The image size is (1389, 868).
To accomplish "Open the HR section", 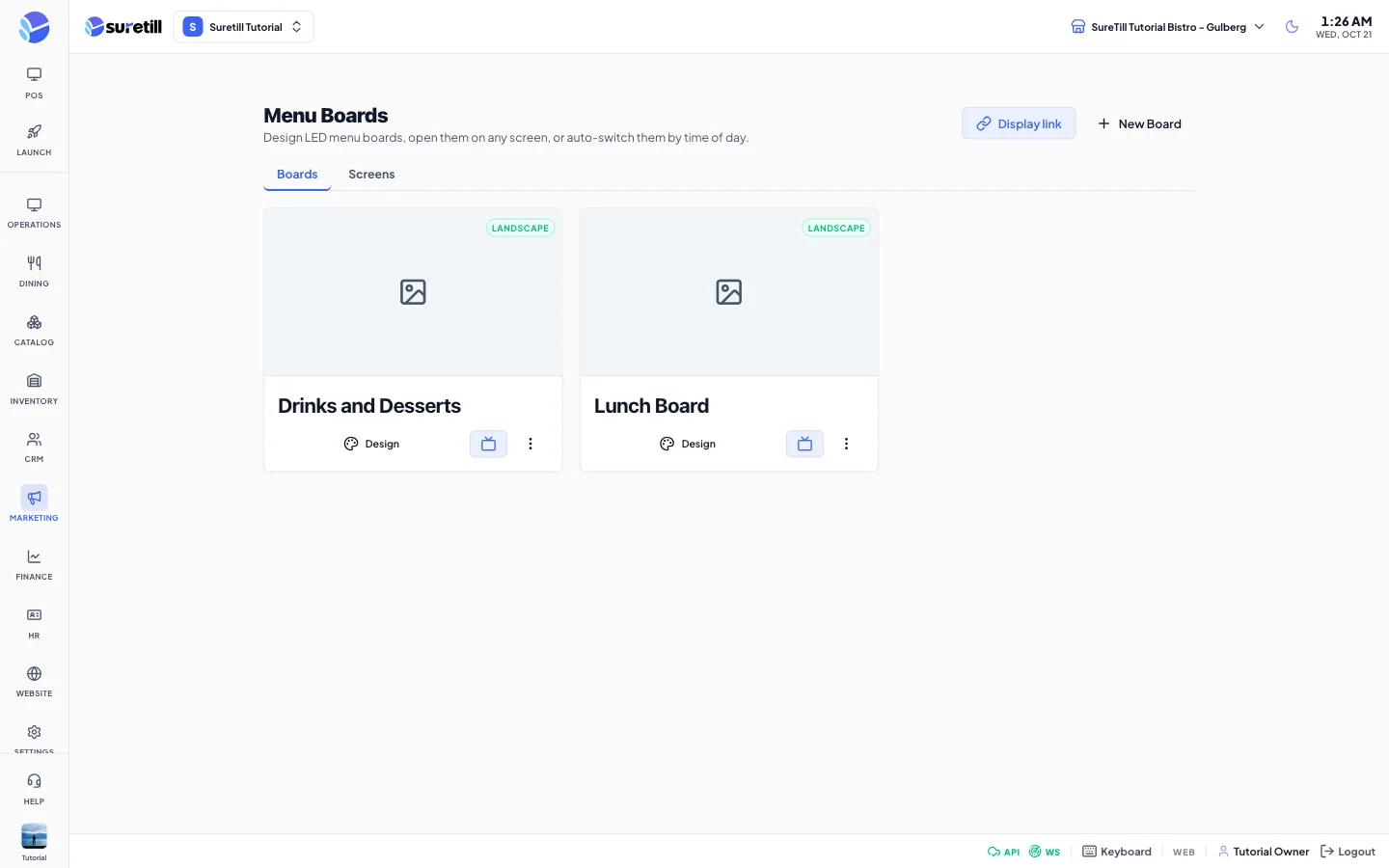I will click(x=34, y=624).
